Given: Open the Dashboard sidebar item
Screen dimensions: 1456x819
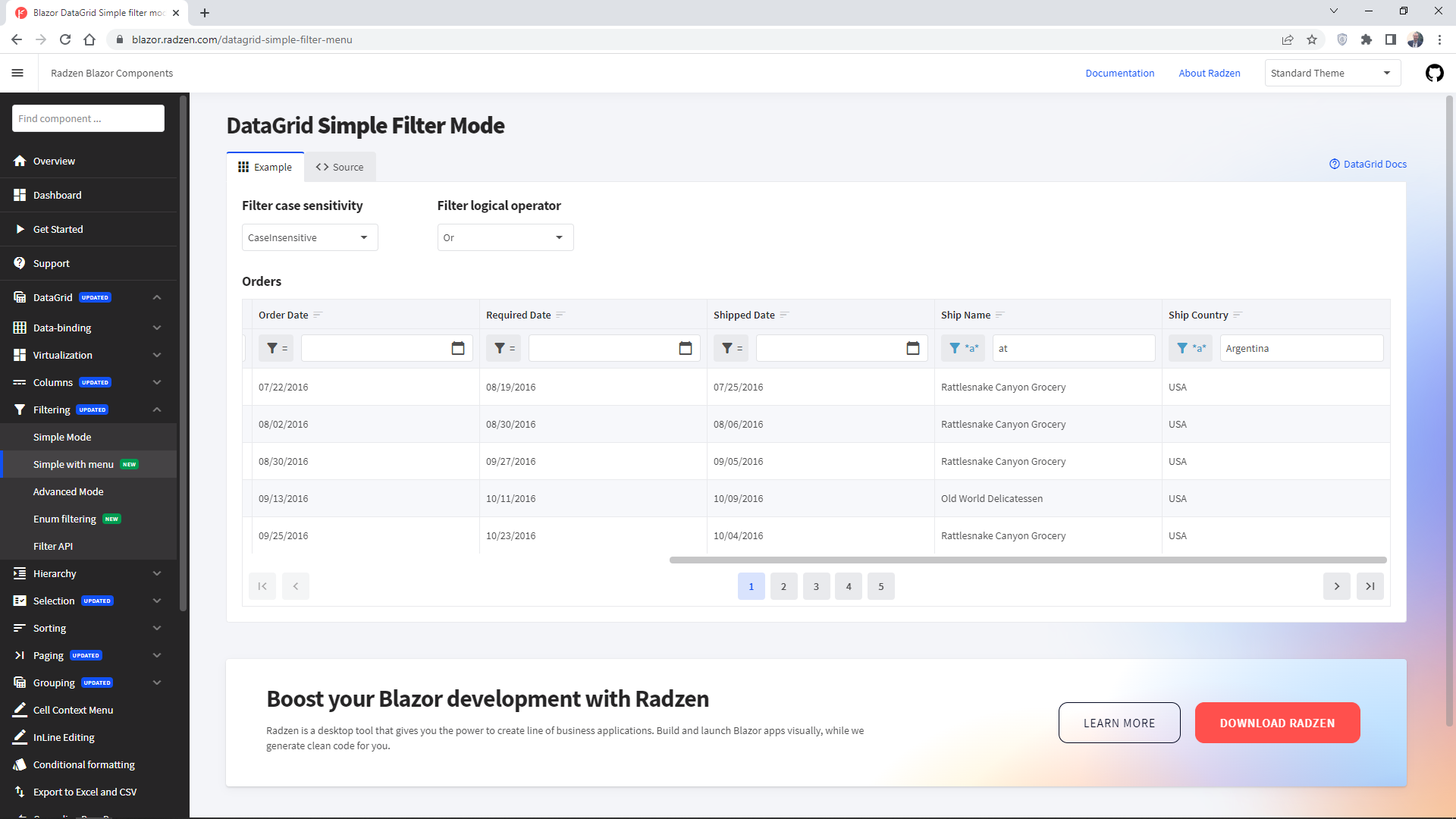Looking at the screenshot, I should [88, 195].
